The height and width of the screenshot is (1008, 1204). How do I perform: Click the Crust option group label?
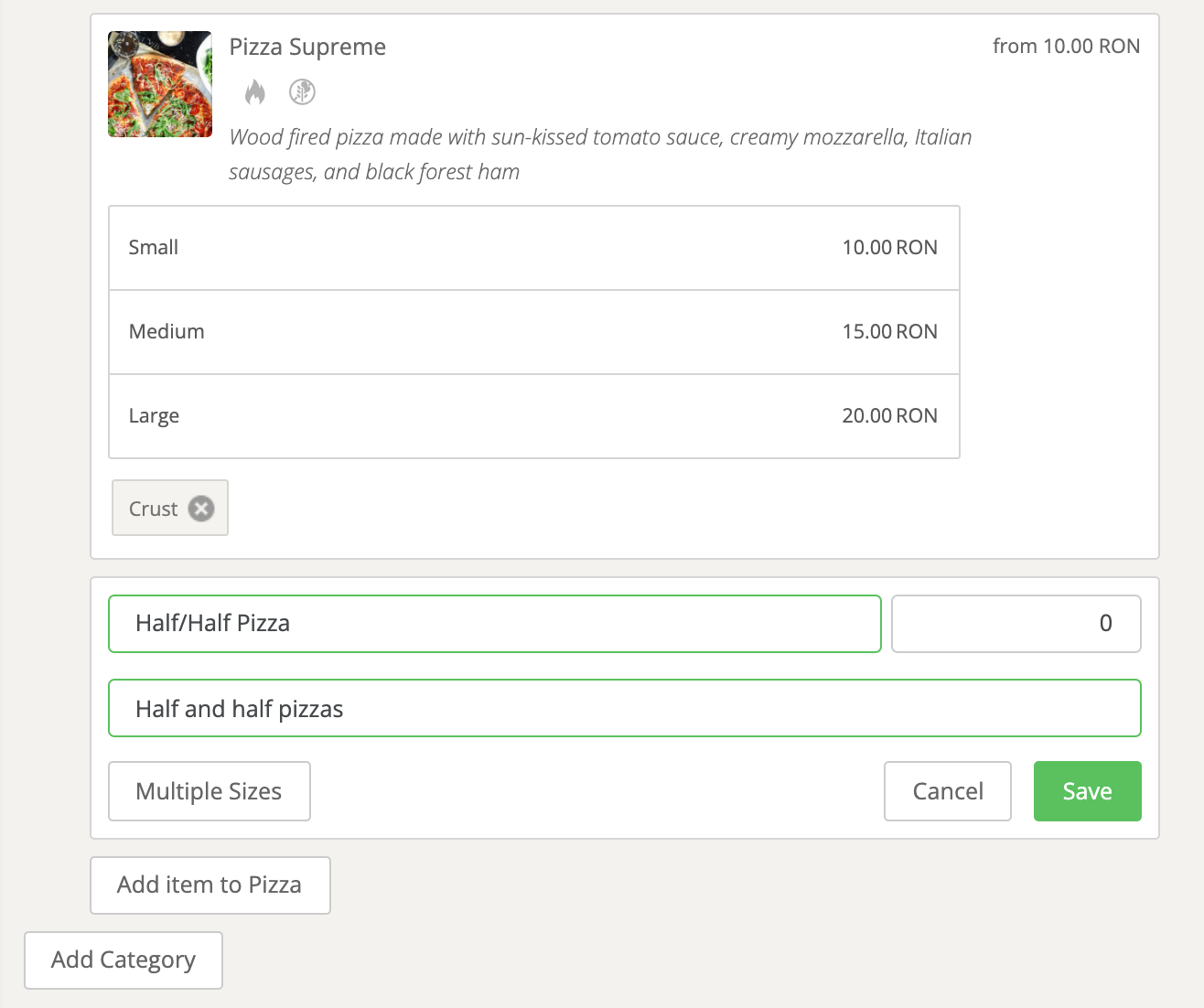click(x=153, y=509)
